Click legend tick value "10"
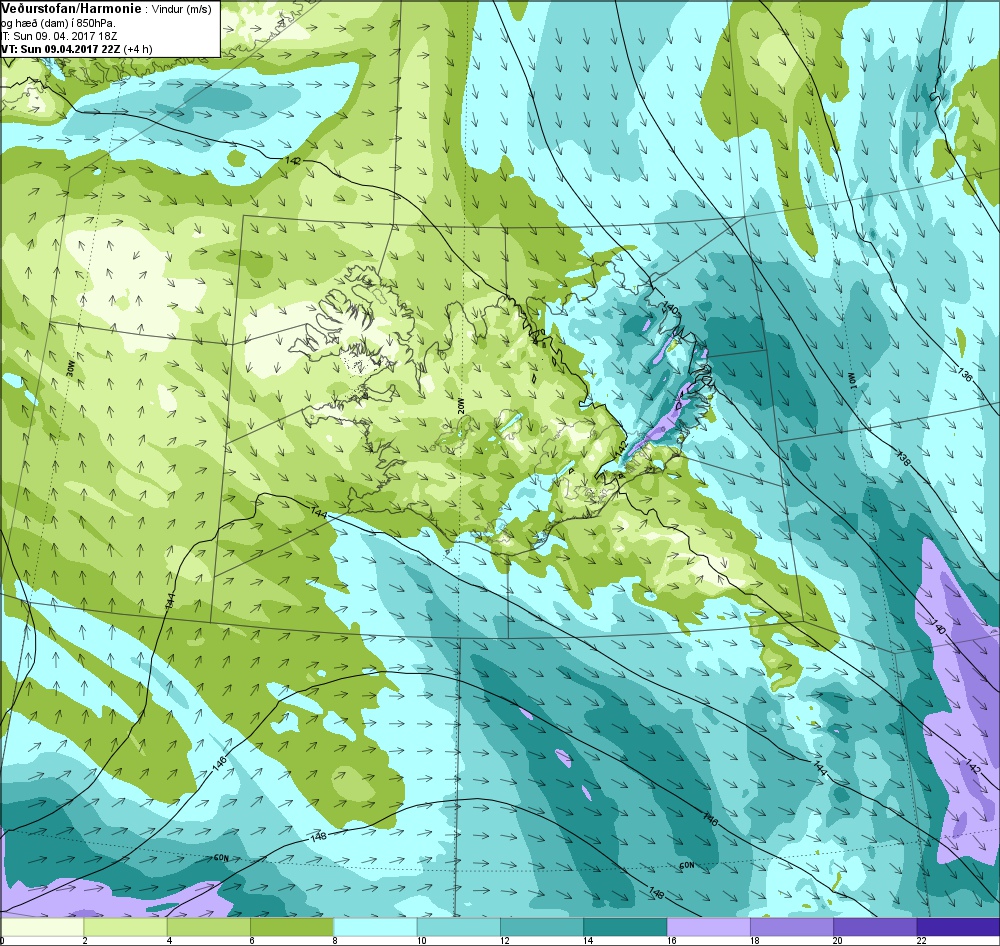This screenshot has width=1000, height=946. 422,940
